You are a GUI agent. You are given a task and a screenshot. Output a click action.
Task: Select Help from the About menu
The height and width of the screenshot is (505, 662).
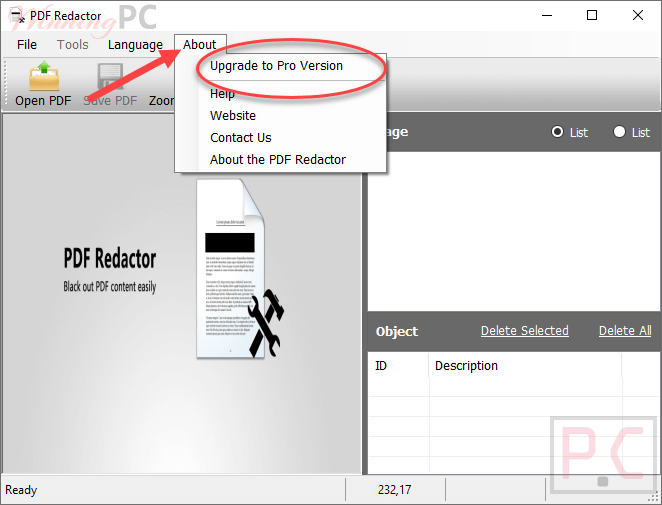(x=222, y=94)
